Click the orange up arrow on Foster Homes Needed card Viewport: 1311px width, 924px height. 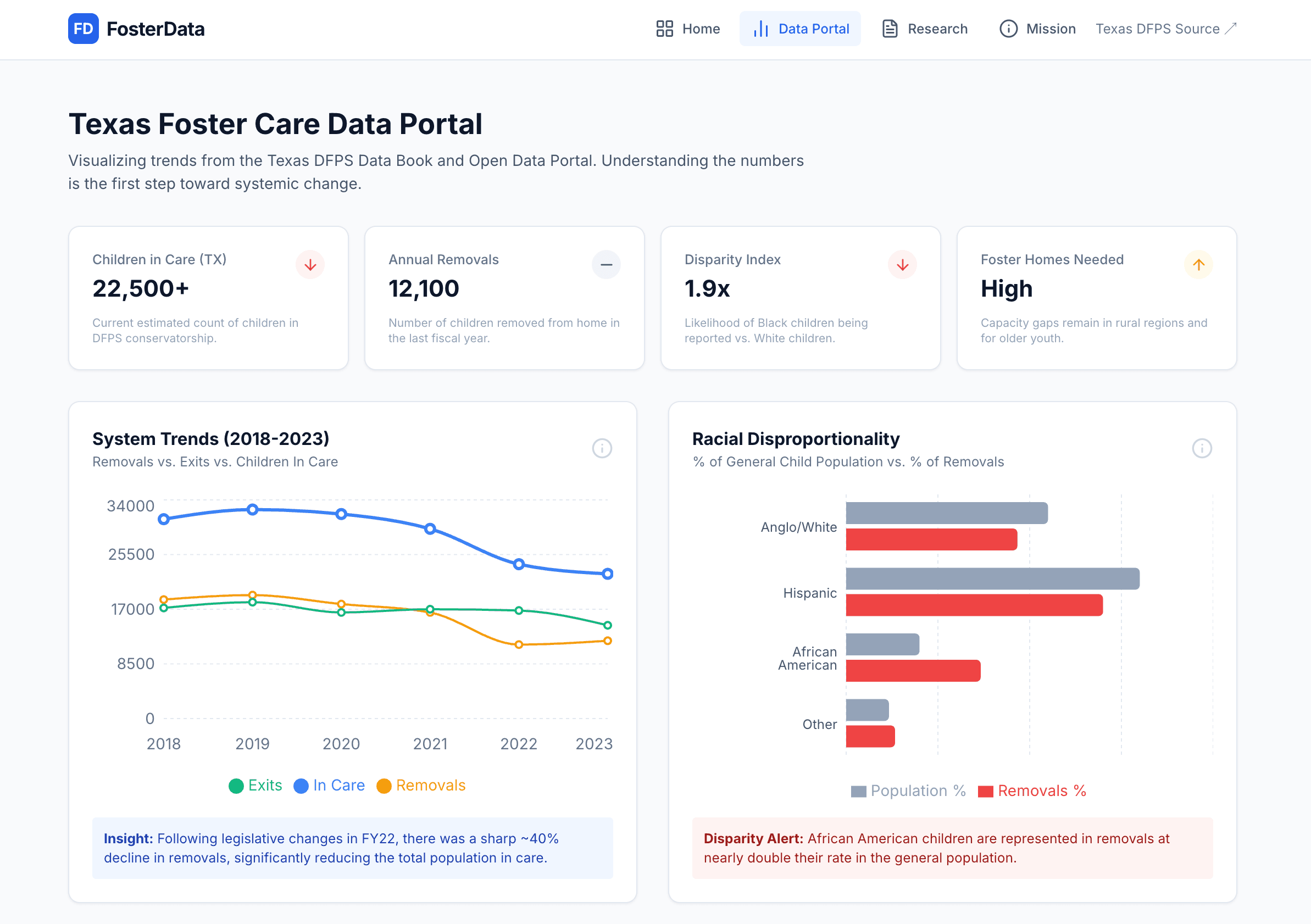point(1199,264)
